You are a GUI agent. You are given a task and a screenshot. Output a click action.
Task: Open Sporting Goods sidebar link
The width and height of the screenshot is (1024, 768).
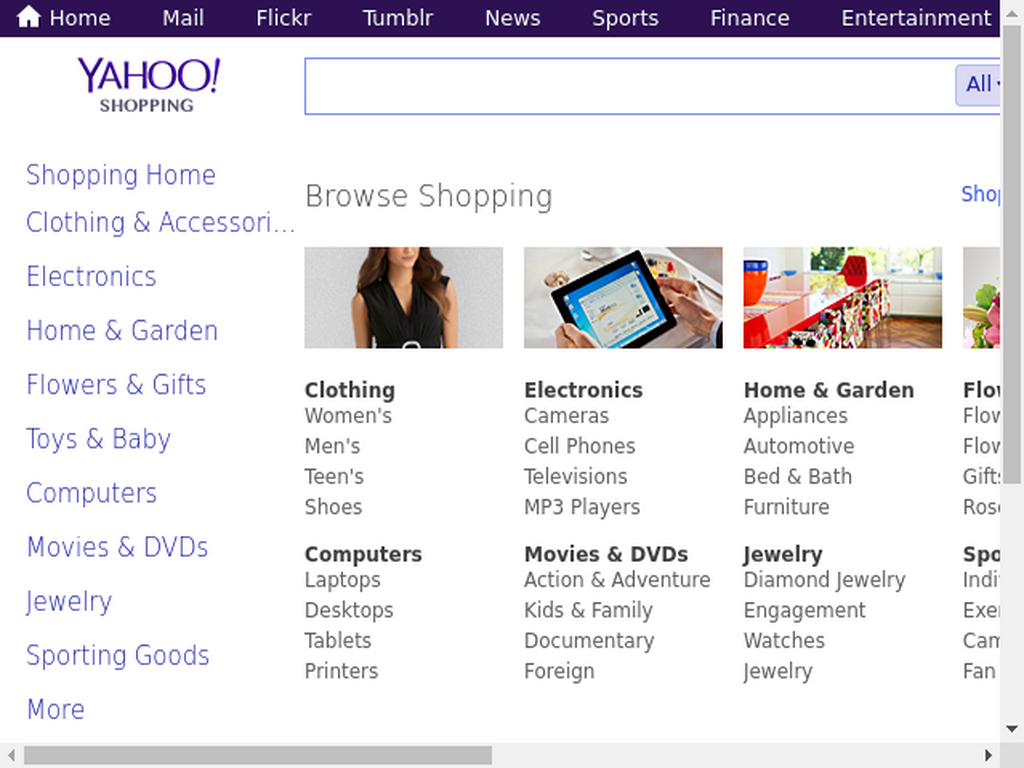click(x=118, y=656)
